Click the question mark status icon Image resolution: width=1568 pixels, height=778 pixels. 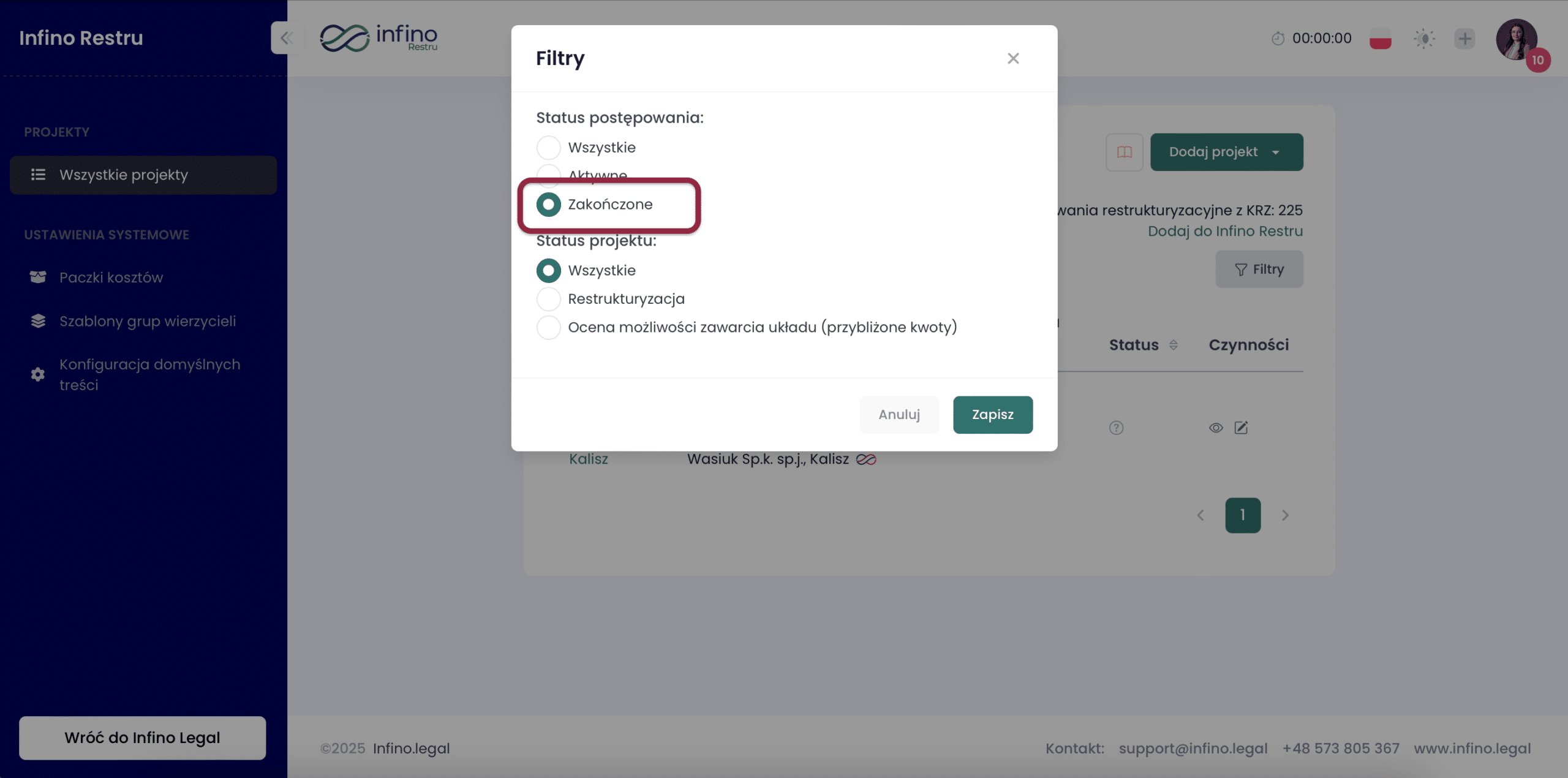pos(1117,428)
